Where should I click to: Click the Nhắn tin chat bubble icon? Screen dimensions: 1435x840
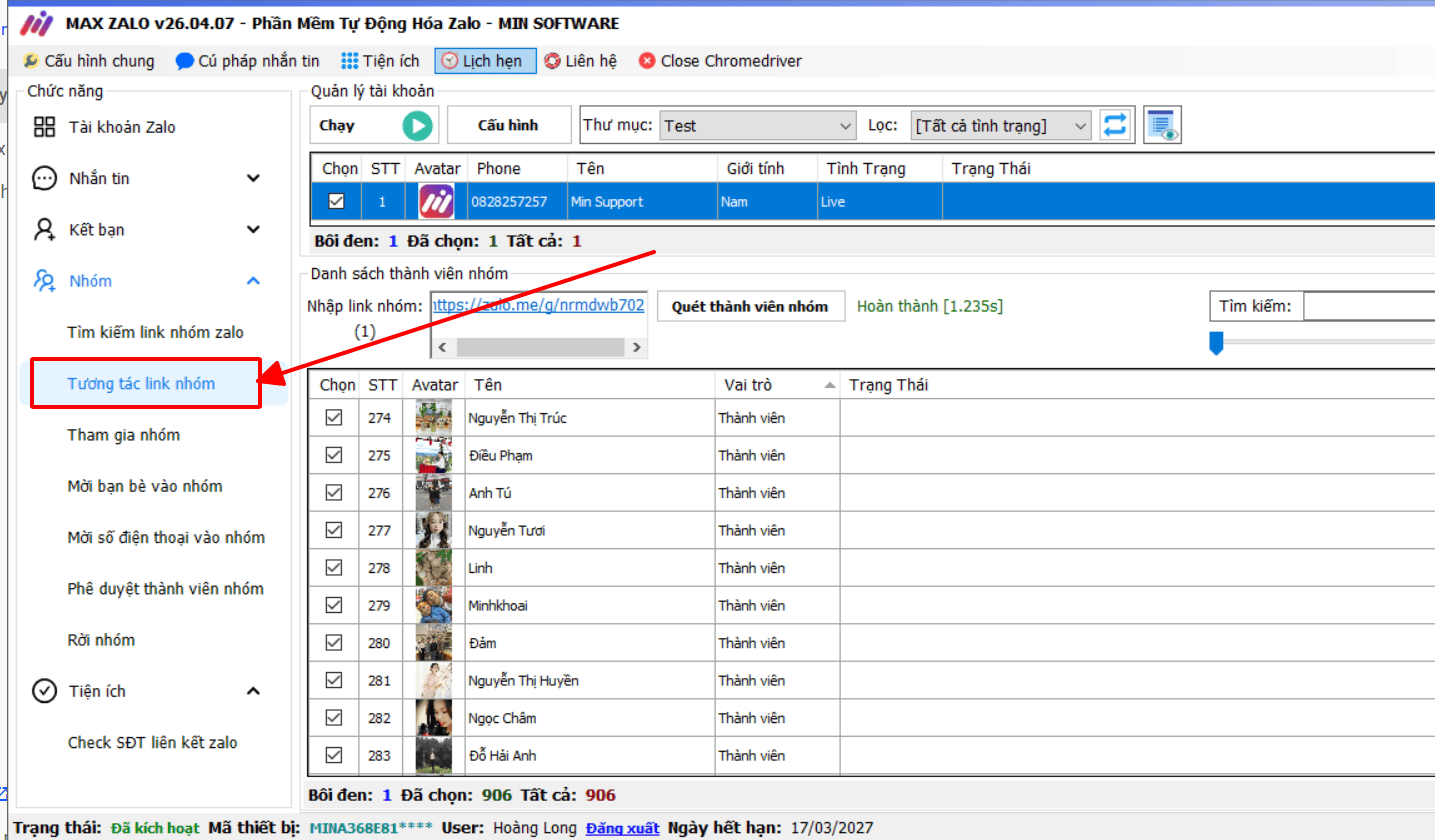(45, 178)
